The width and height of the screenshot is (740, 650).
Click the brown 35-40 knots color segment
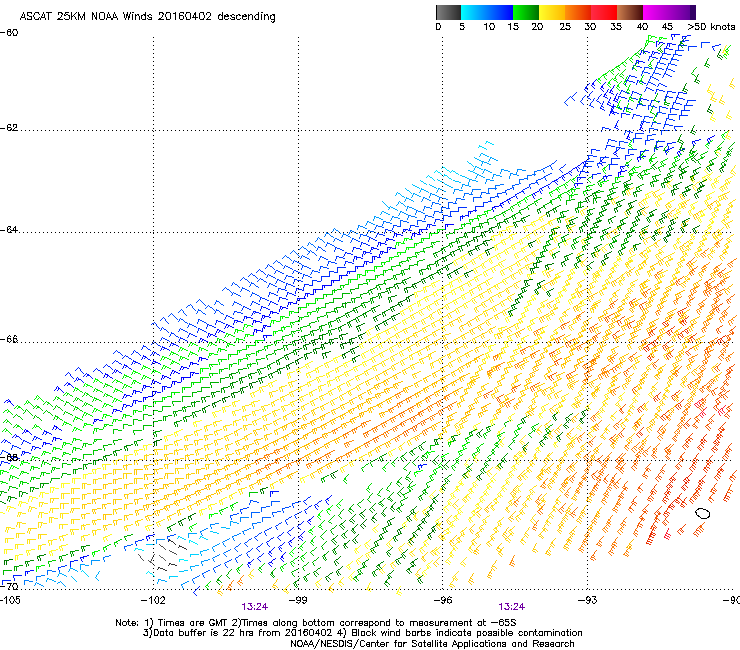pyautogui.click(x=630, y=12)
